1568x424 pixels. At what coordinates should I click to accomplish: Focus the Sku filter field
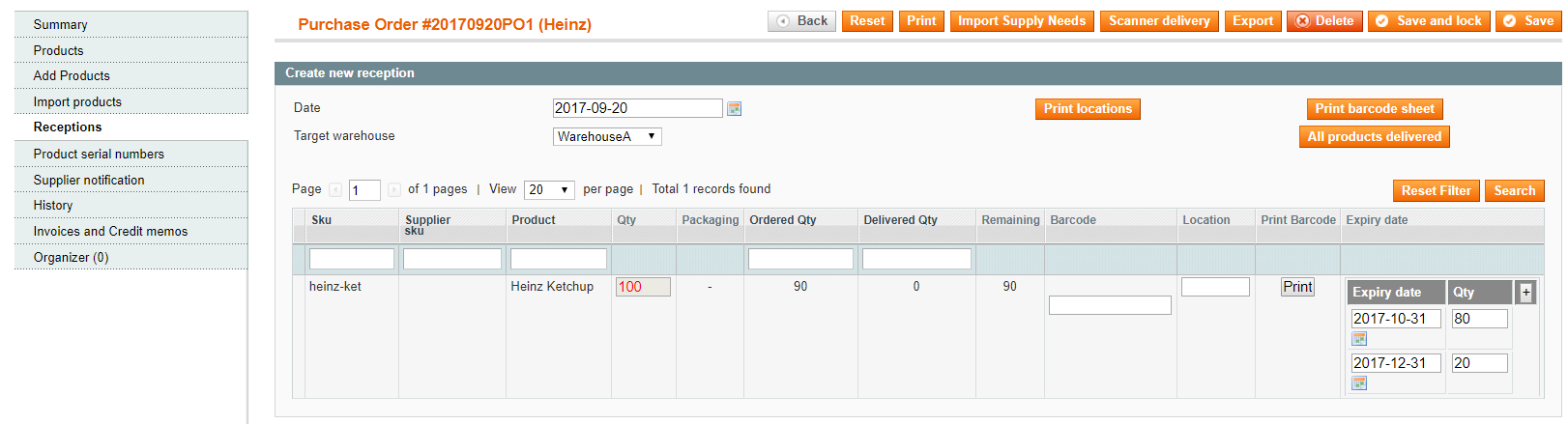pos(352,259)
